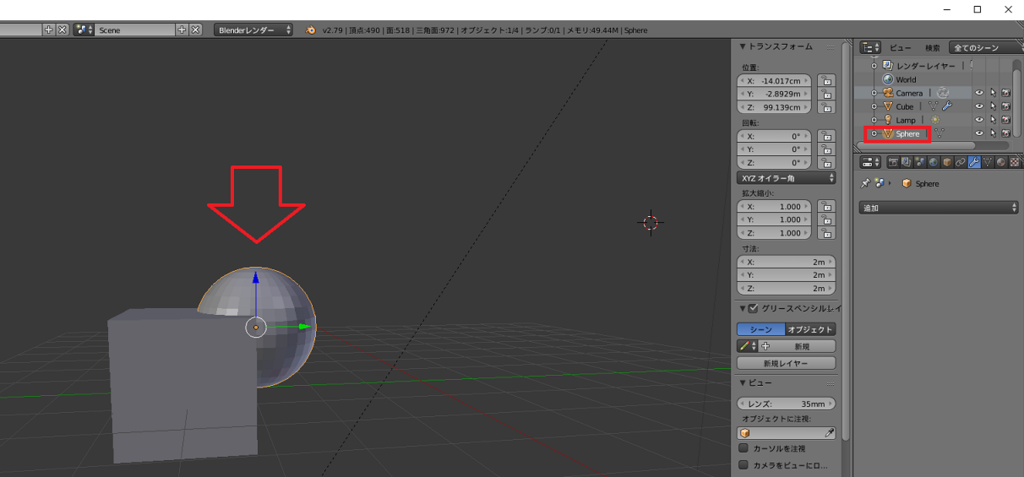Screen dimensions: 1024x477
Task: Open the 追加 add modifier dropdown
Action: (938, 208)
